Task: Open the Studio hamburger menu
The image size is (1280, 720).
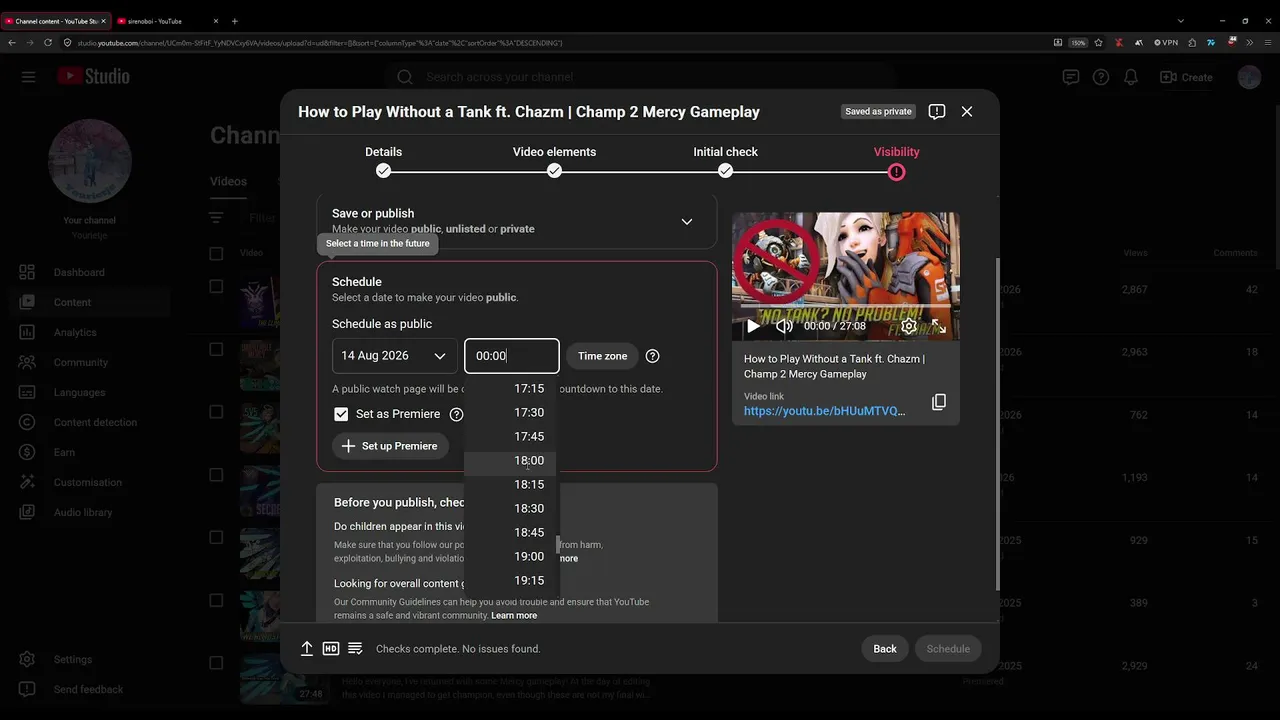Action: [x=28, y=77]
